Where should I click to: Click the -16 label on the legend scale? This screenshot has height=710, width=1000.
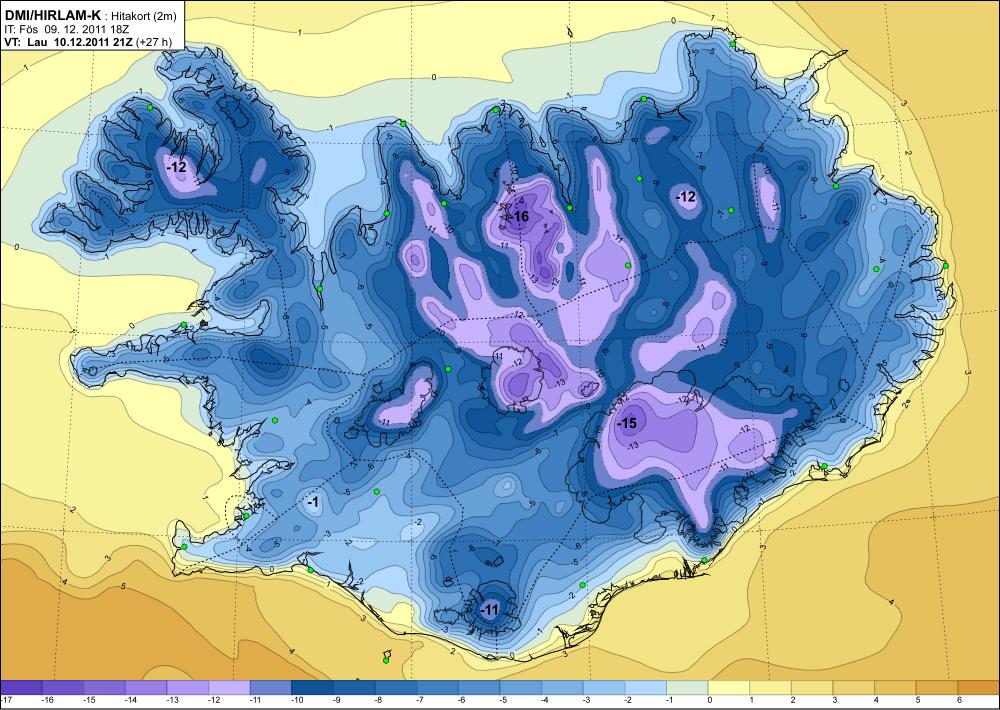pyautogui.click(x=47, y=700)
